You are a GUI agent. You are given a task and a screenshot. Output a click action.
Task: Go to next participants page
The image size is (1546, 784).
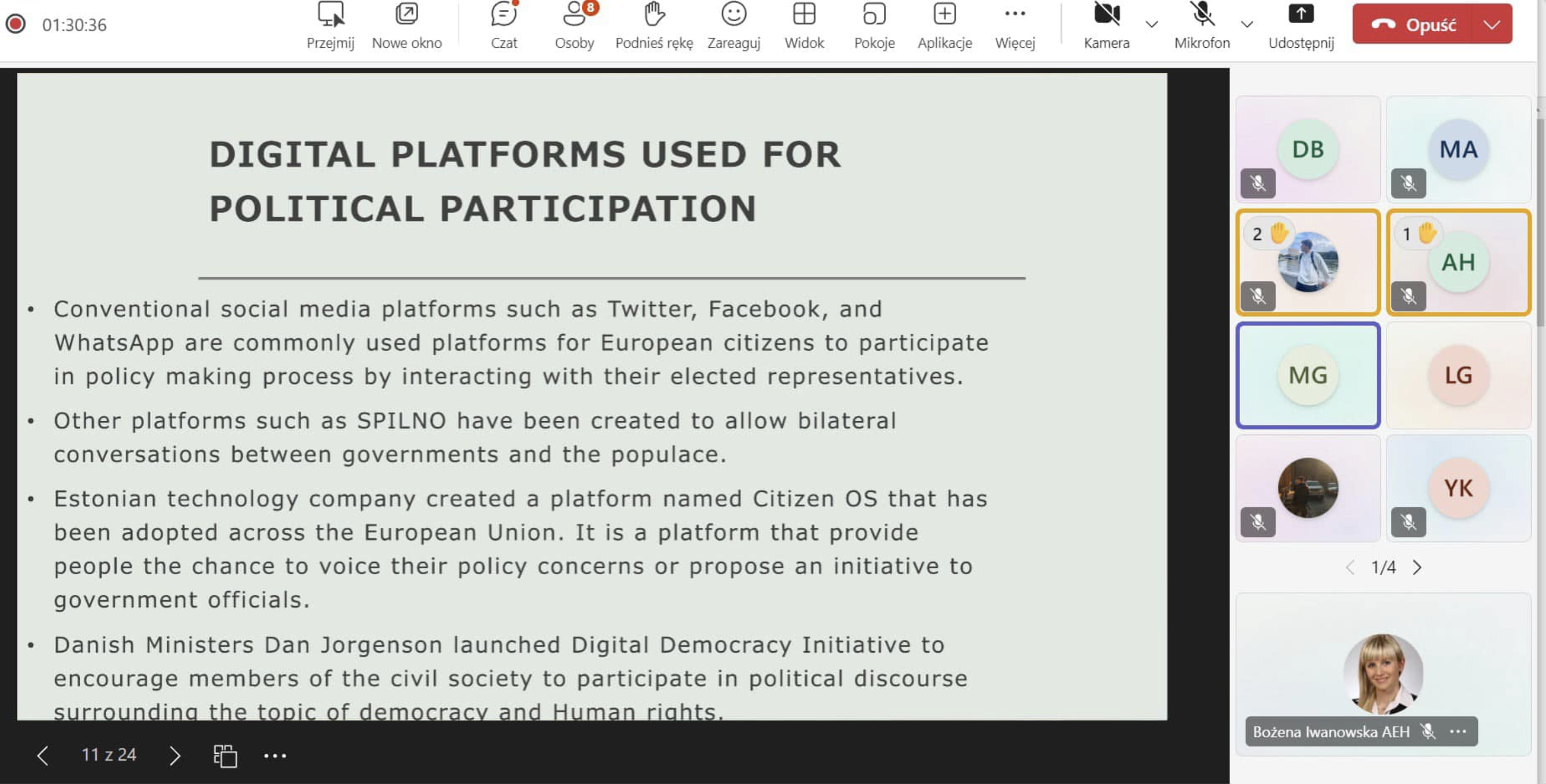pos(1417,567)
